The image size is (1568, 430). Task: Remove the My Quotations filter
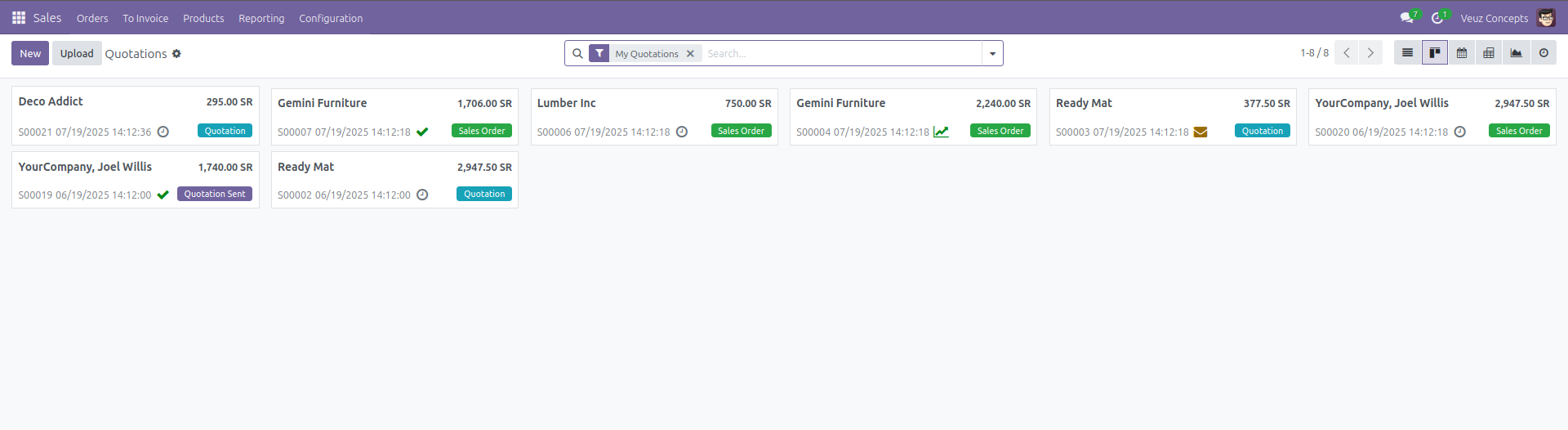(x=690, y=54)
